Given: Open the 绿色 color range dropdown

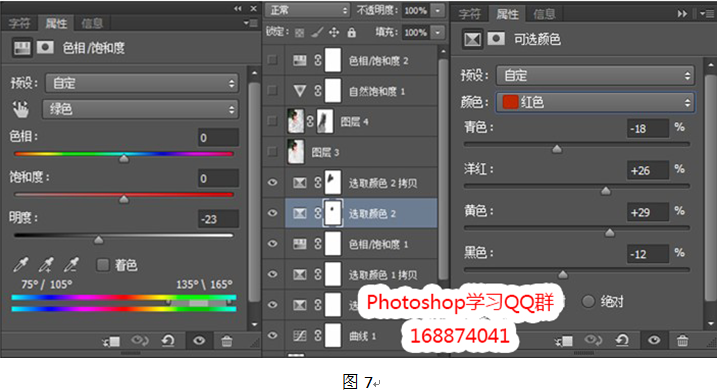Looking at the screenshot, I should click(x=141, y=109).
